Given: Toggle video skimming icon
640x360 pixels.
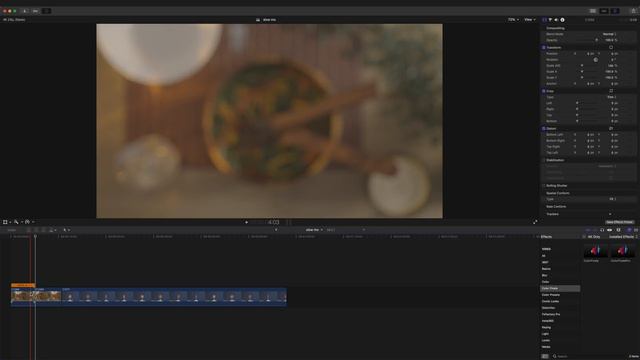Looking at the screenshot, I should pyautogui.click(x=588, y=230).
